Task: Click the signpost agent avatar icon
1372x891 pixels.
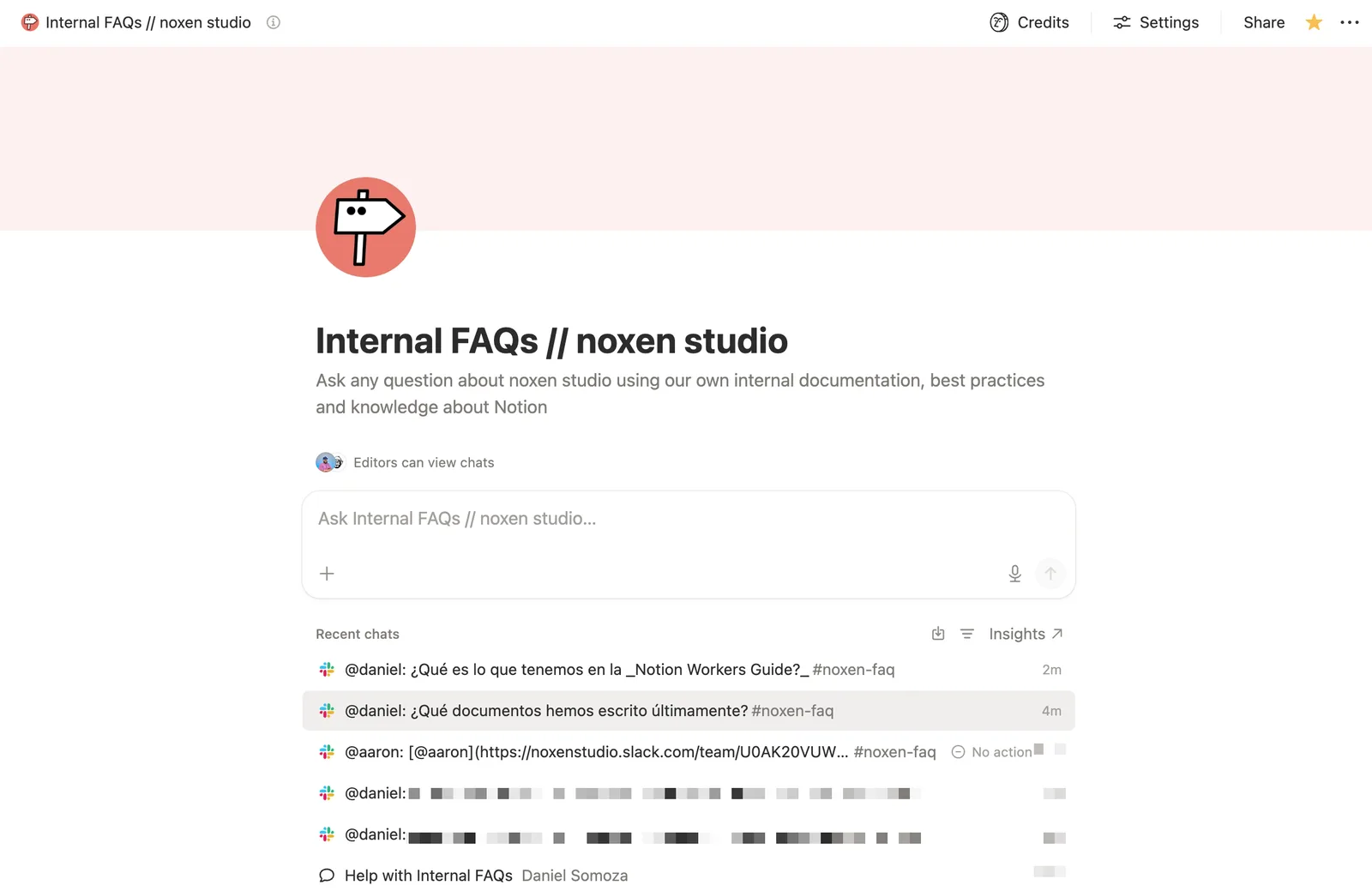Action: 365,227
